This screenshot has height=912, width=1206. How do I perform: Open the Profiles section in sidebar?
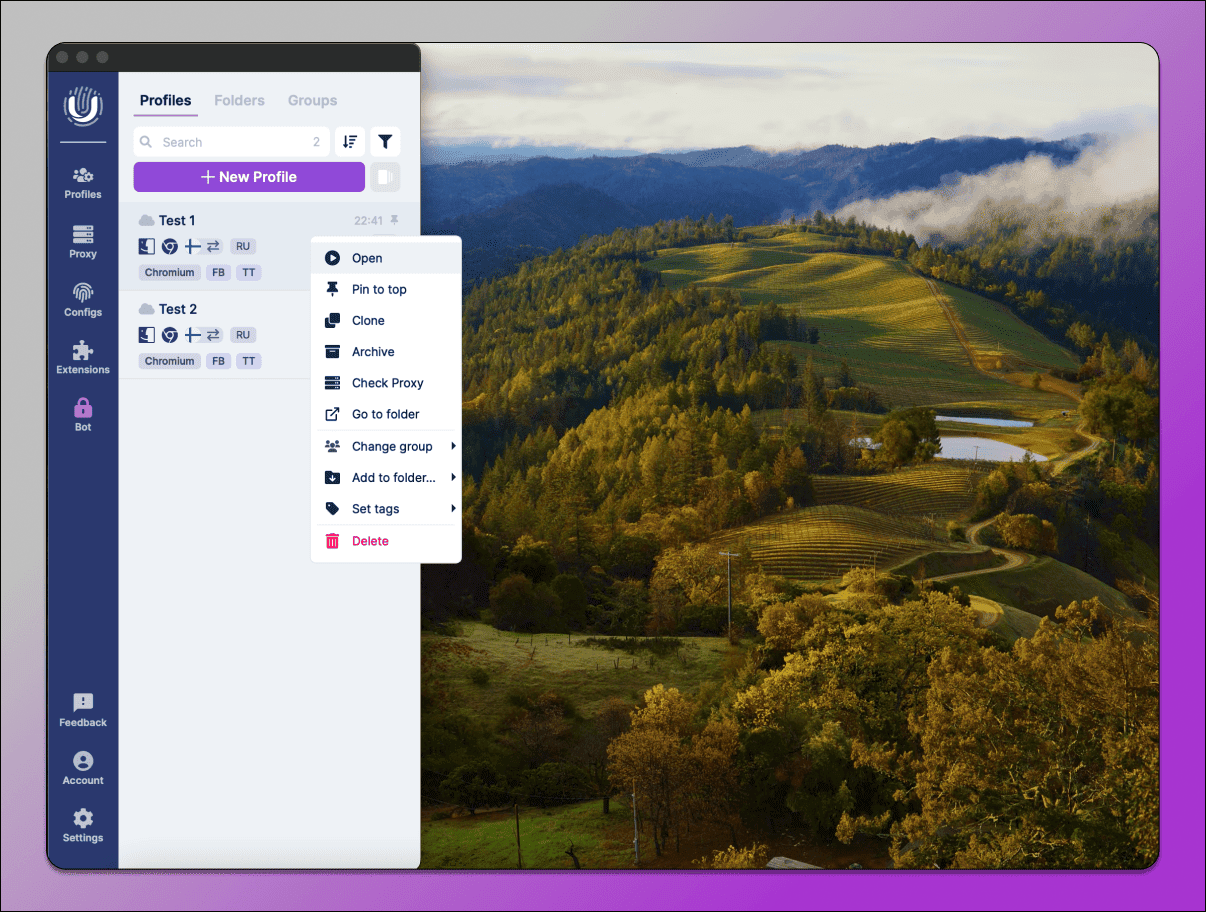(x=83, y=184)
